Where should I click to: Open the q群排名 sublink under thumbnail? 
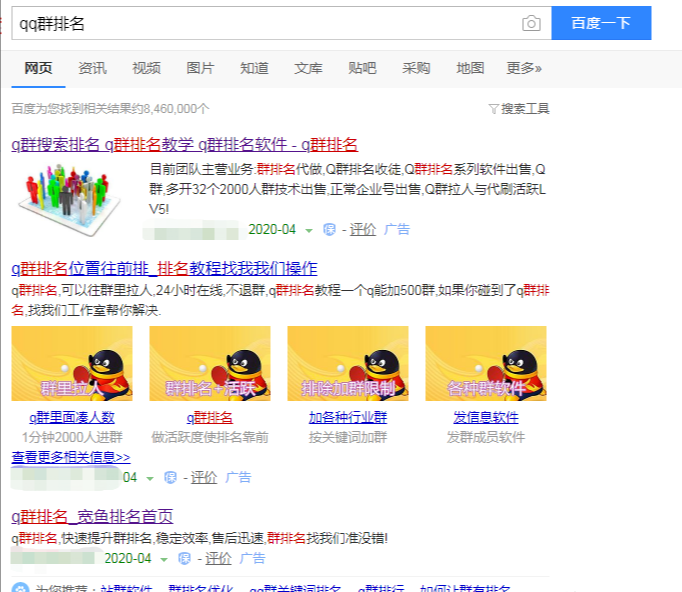(x=210, y=417)
